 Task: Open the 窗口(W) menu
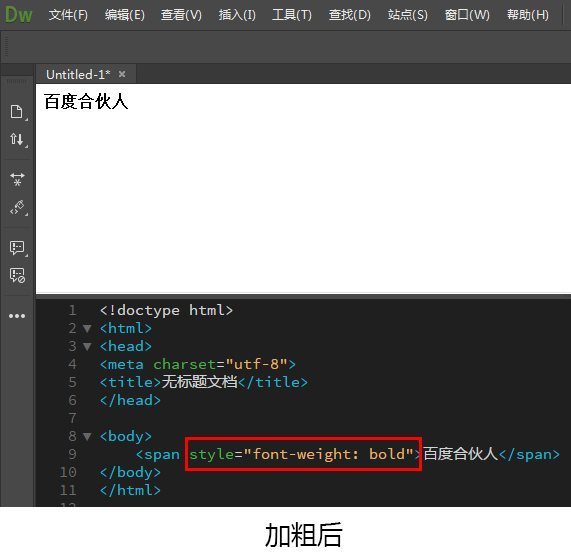(467, 15)
